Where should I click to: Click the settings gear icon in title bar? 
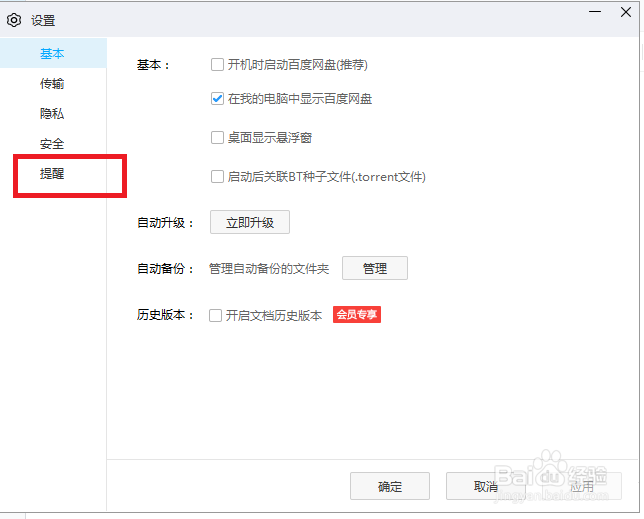click(x=14, y=20)
